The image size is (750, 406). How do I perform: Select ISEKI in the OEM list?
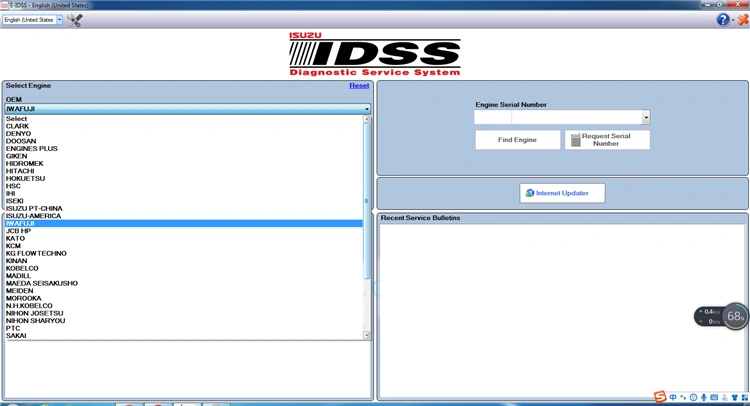tap(184, 201)
